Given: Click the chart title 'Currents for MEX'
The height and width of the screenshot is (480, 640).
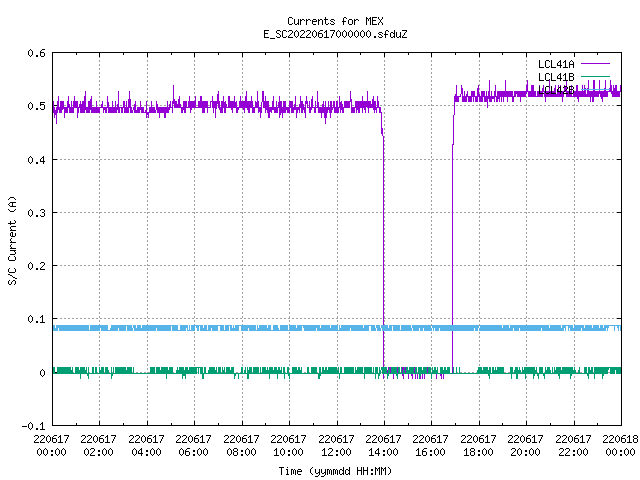Looking at the screenshot, I should click(335, 21).
